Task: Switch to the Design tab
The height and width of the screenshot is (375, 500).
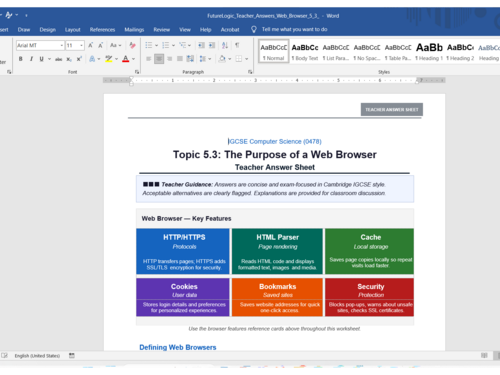Action: pyautogui.click(x=48, y=30)
